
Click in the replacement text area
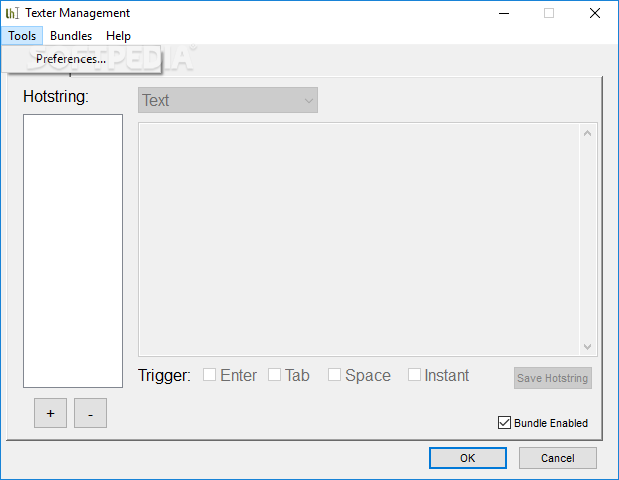(359, 240)
